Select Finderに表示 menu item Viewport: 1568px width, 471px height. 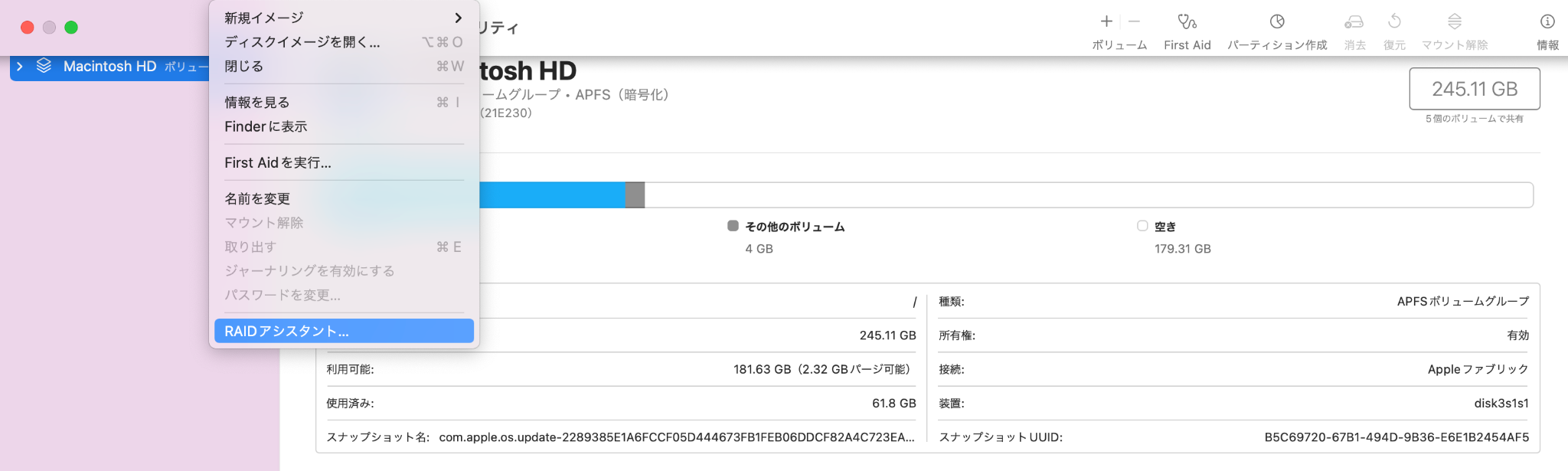pyautogui.click(x=344, y=126)
